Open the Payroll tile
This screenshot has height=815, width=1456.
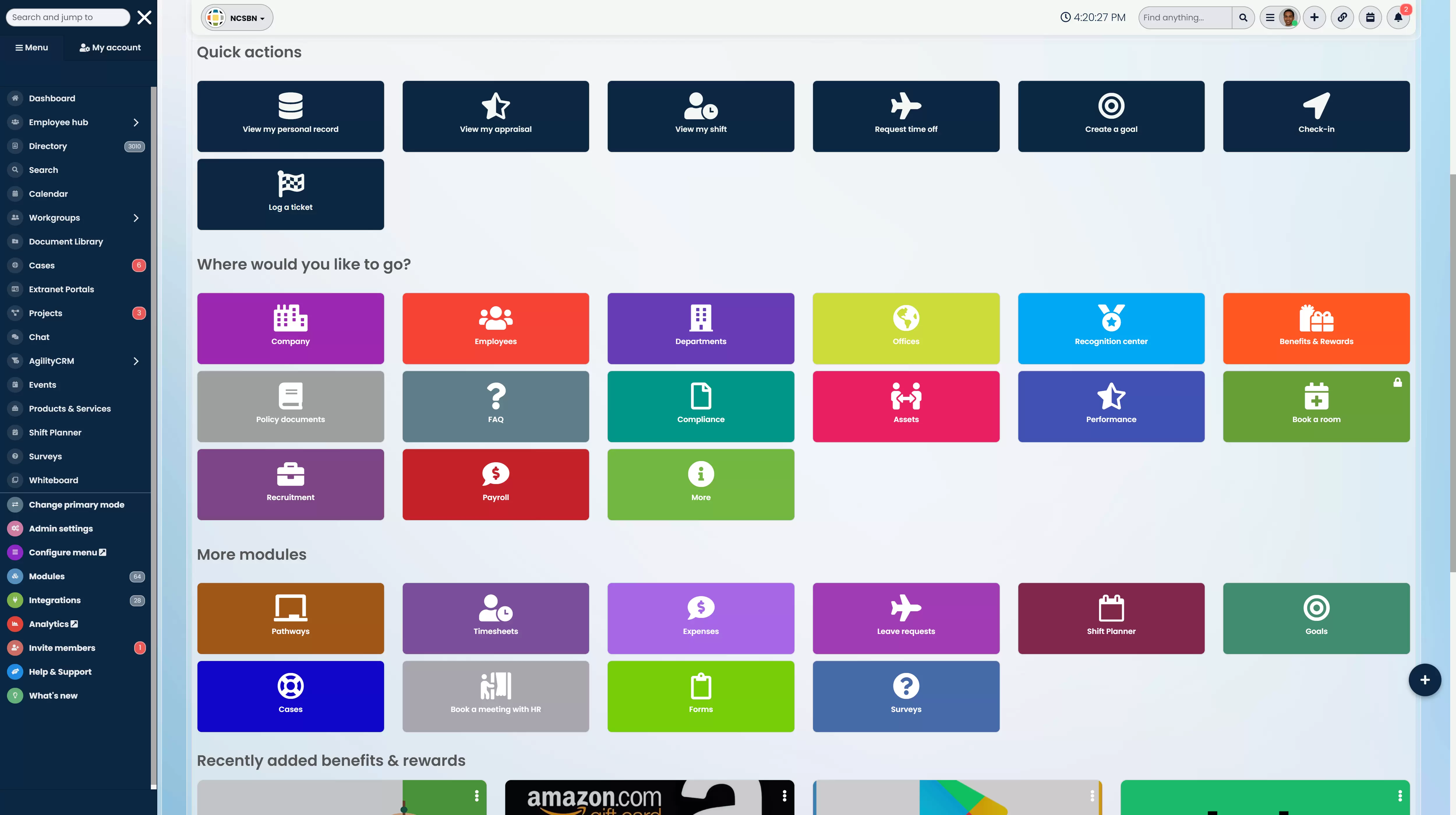495,484
